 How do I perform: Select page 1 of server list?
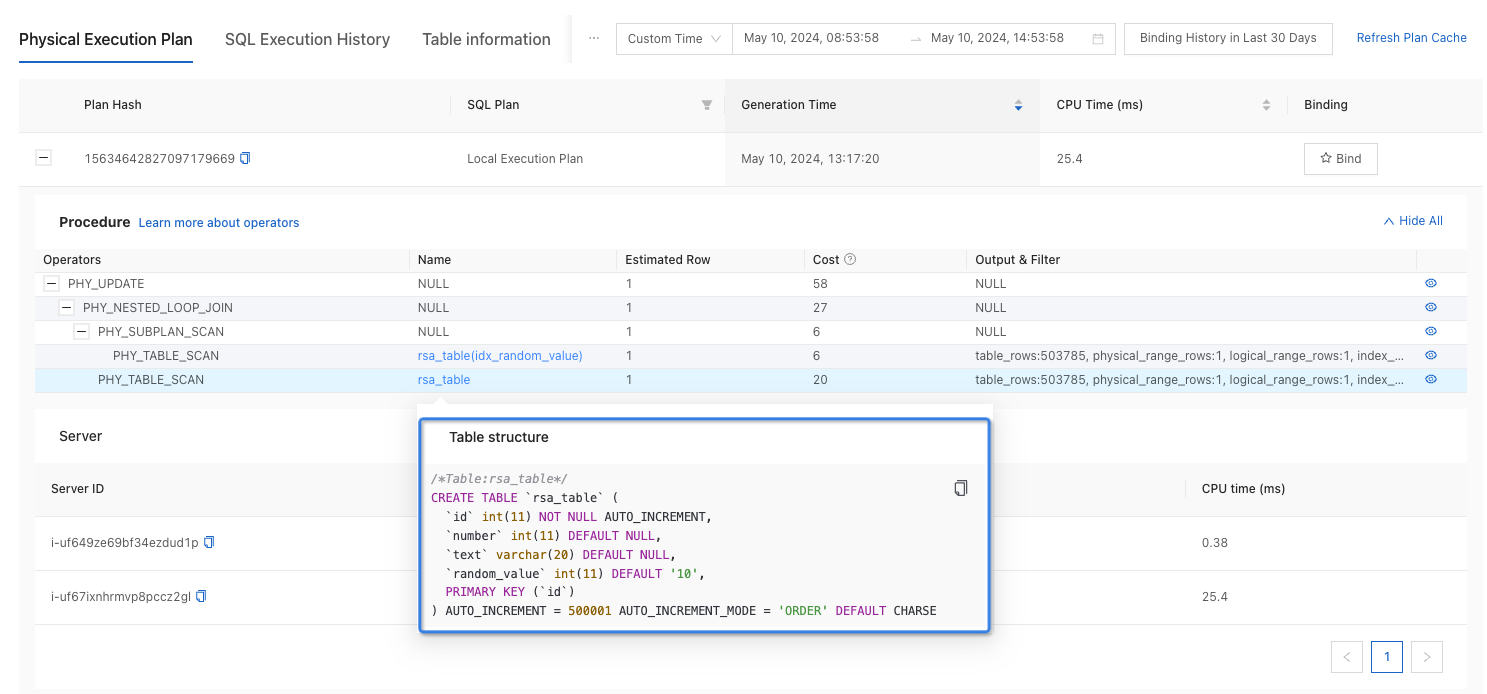pyautogui.click(x=1387, y=657)
